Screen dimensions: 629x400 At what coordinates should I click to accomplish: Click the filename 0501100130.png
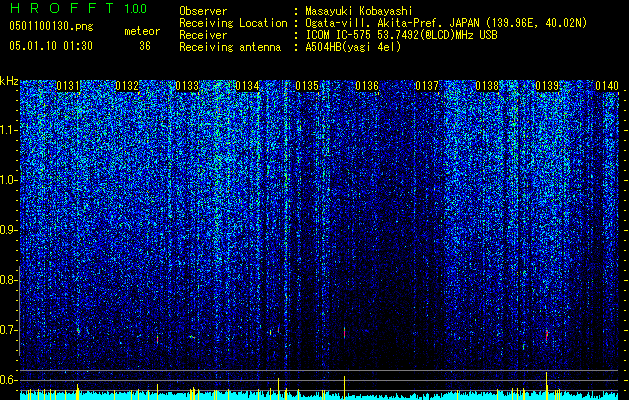point(51,27)
